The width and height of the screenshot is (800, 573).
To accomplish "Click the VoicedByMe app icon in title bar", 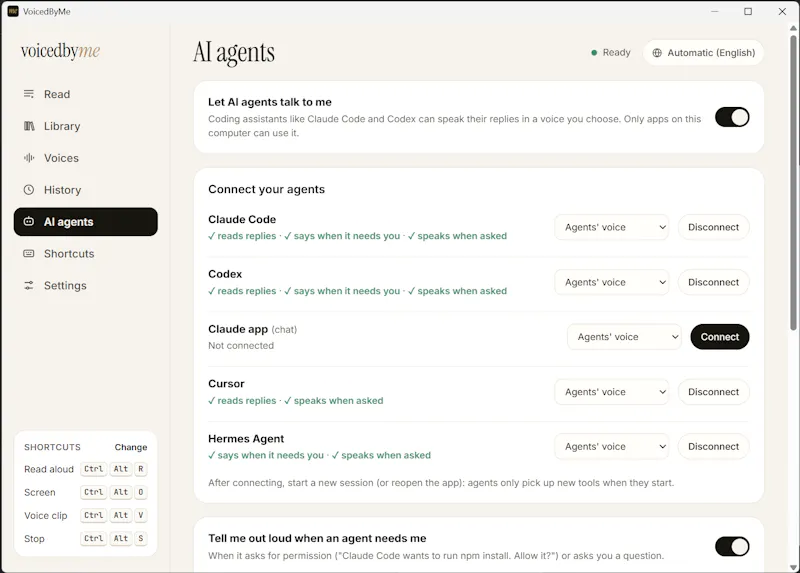I will (x=13, y=11).
